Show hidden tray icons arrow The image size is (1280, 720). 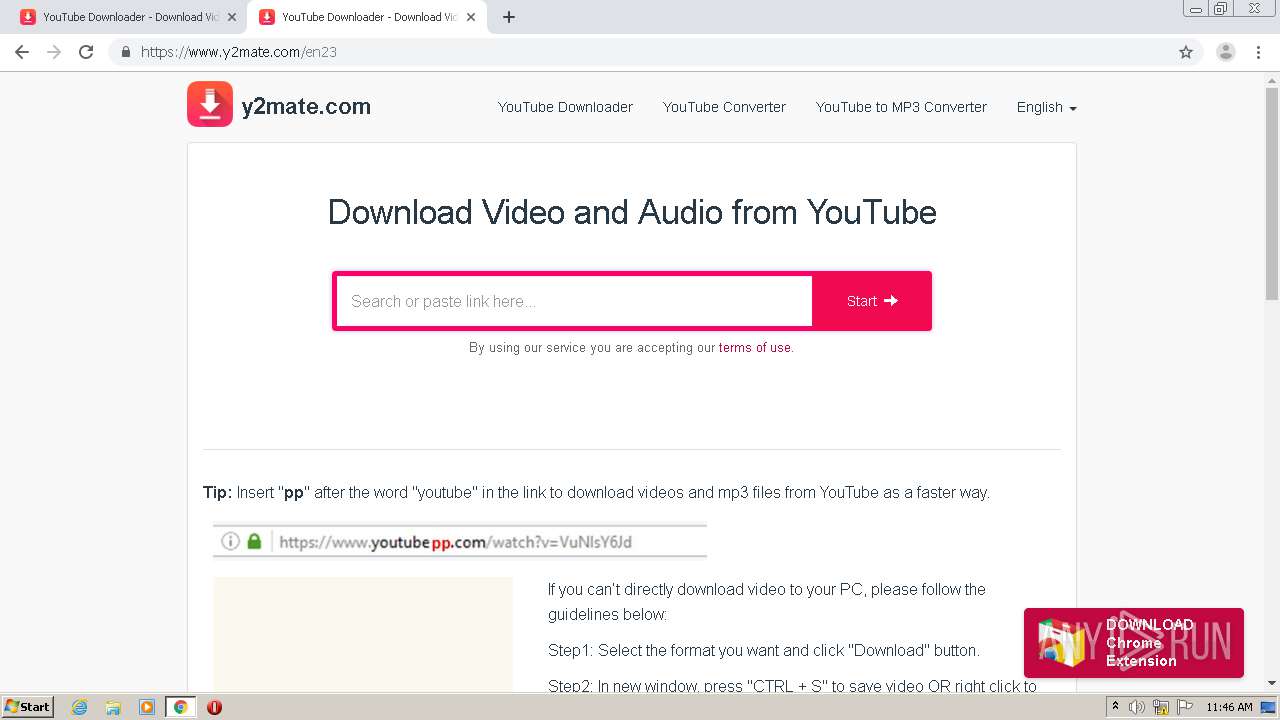click(1115, 707)
